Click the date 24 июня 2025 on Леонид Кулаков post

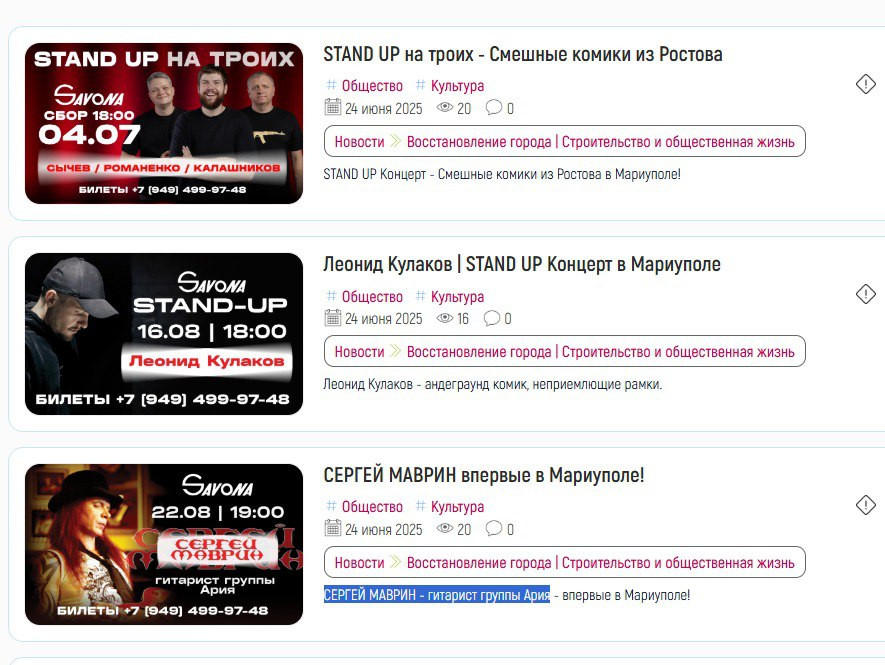(384, 319)
